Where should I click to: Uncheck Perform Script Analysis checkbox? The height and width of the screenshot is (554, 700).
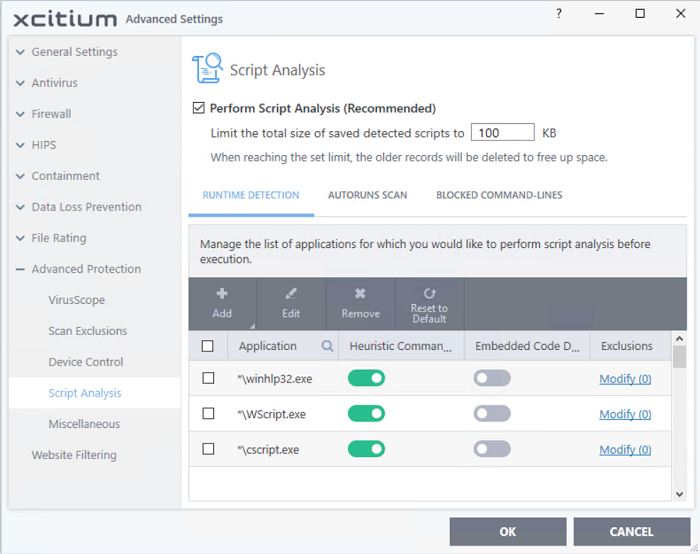(x=199, y=108)
